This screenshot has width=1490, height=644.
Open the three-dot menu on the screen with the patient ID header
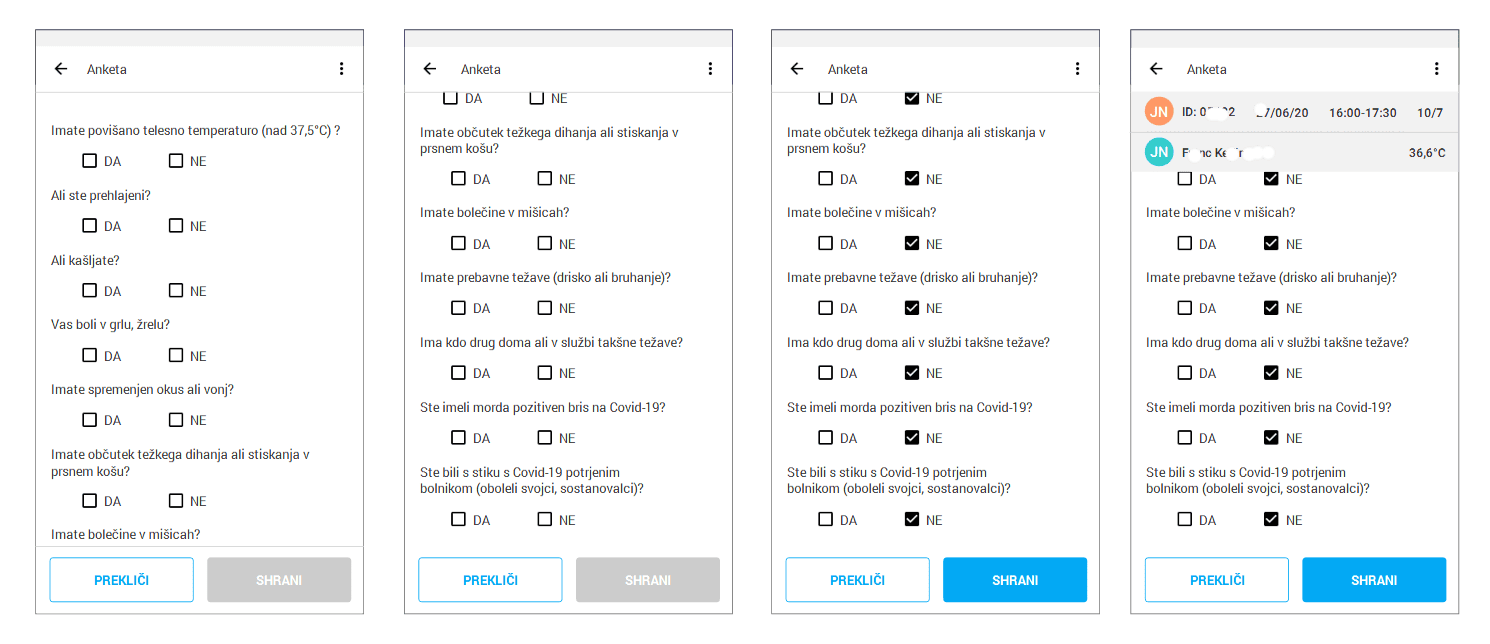[1436, 69]
